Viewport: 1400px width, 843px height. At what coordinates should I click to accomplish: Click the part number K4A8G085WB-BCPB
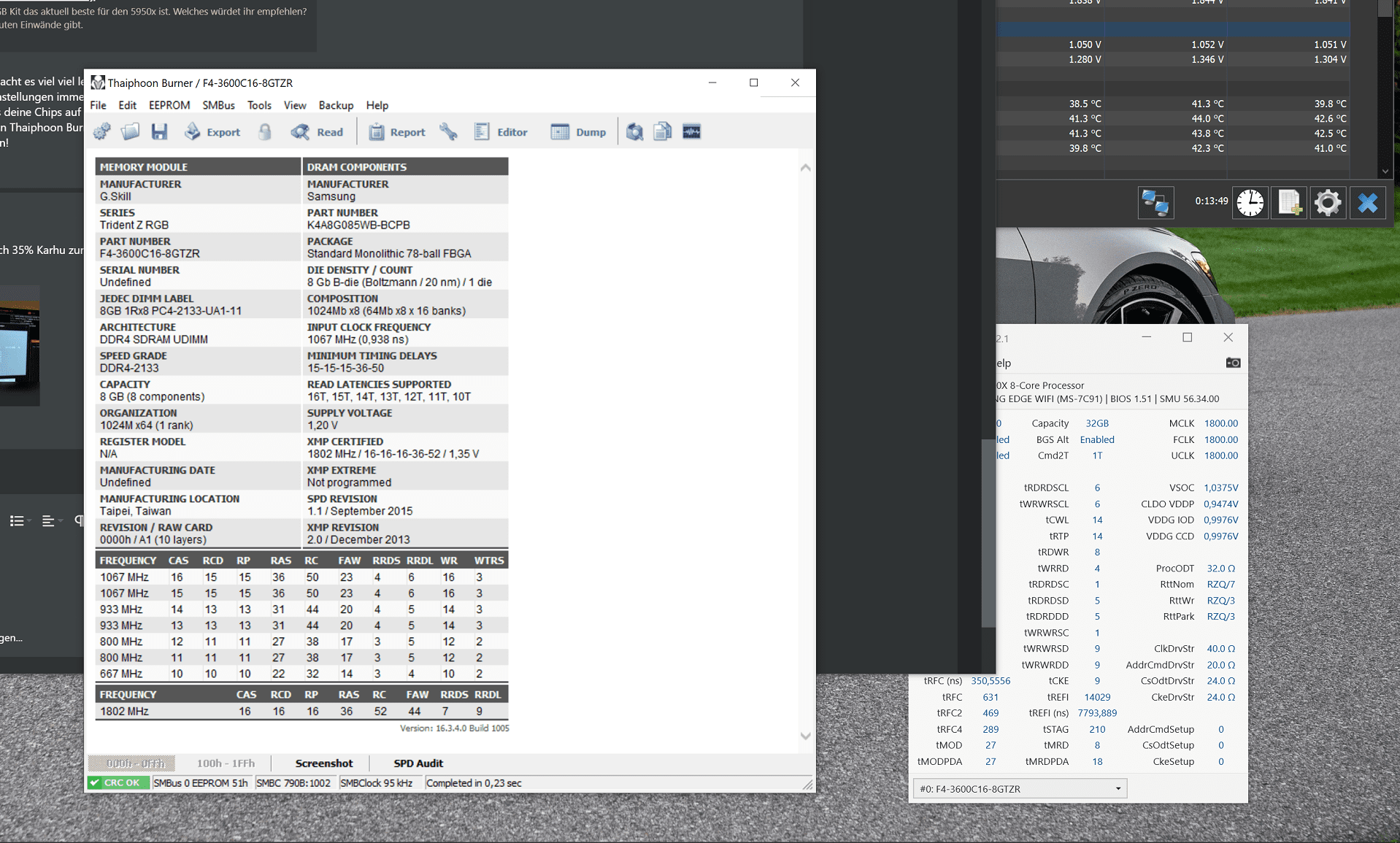click(358, 225)
